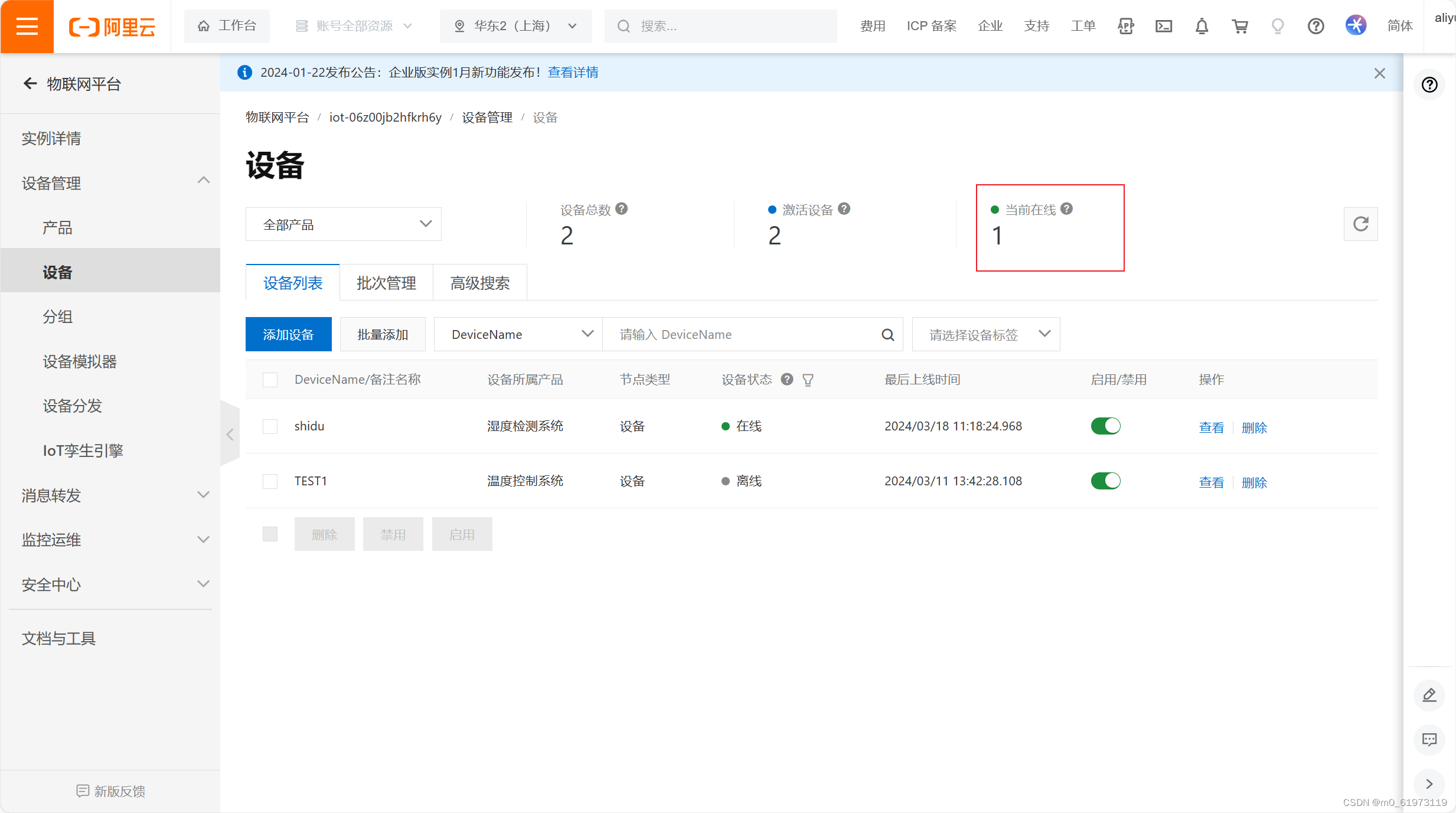The image size is (1456, 813).
Task: Click the help icon beside 设备状态 column
Action: 786,379
